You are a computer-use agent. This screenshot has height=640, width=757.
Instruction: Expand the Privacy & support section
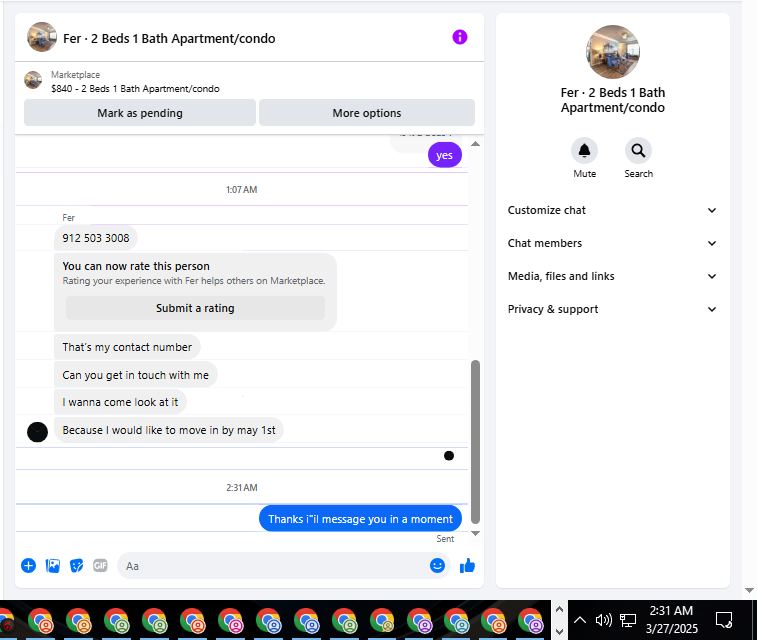click(x=612, y=309)
